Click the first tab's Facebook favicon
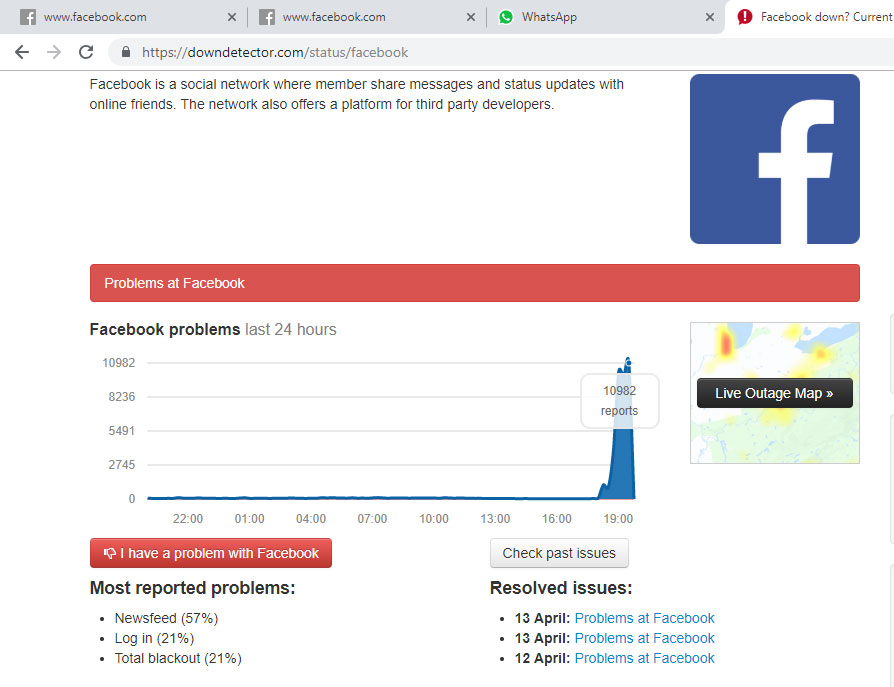This screenshot has width=894, height=687. (x=28, y=17)
